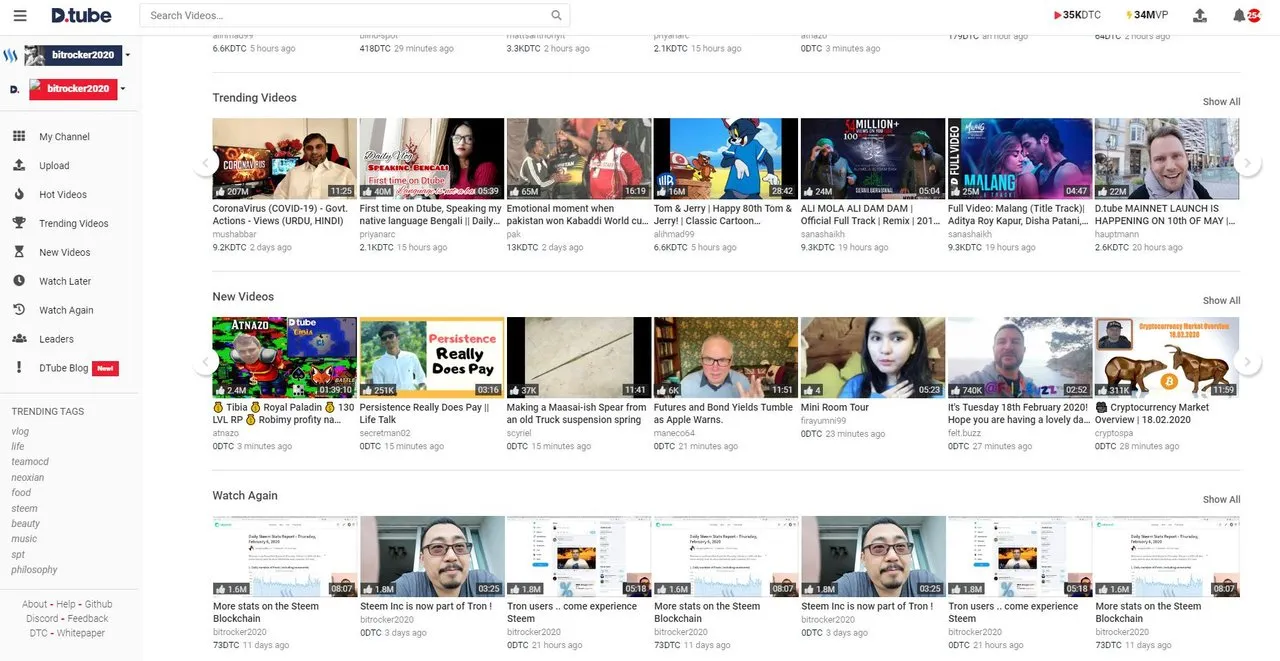Click the Leaders people icon

[x=19, y=339]
